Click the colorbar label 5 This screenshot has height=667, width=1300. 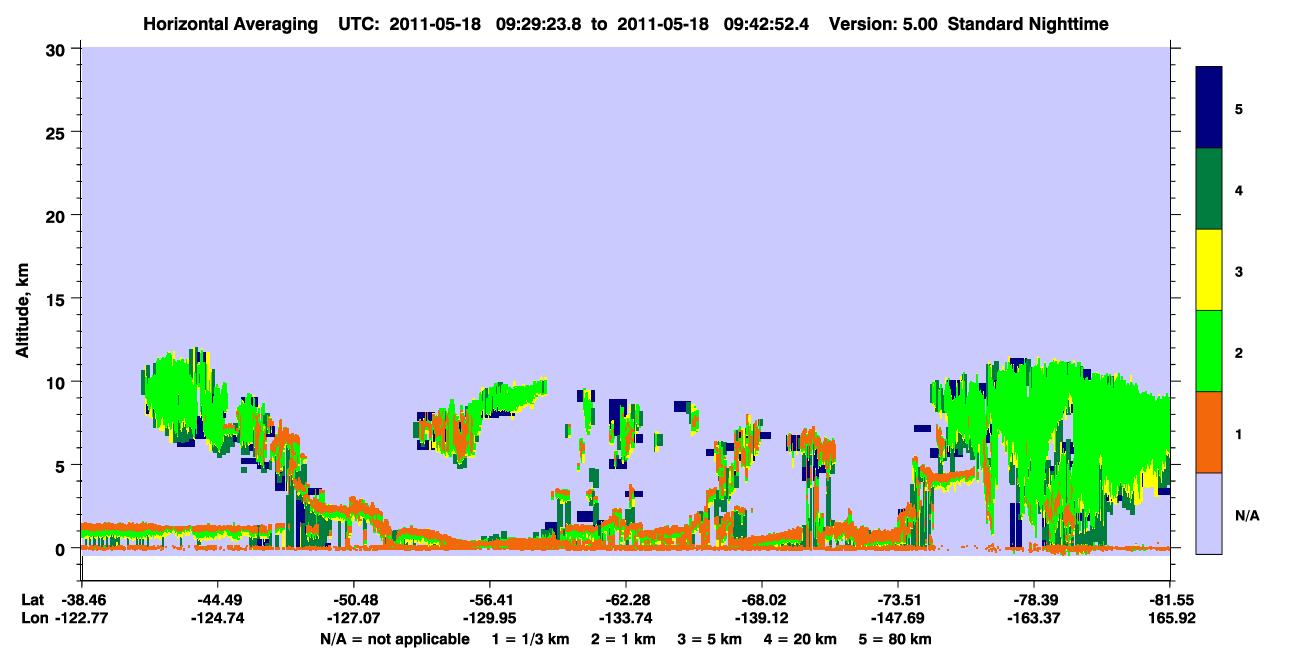pyautogui.click(x=1239, y=108)
